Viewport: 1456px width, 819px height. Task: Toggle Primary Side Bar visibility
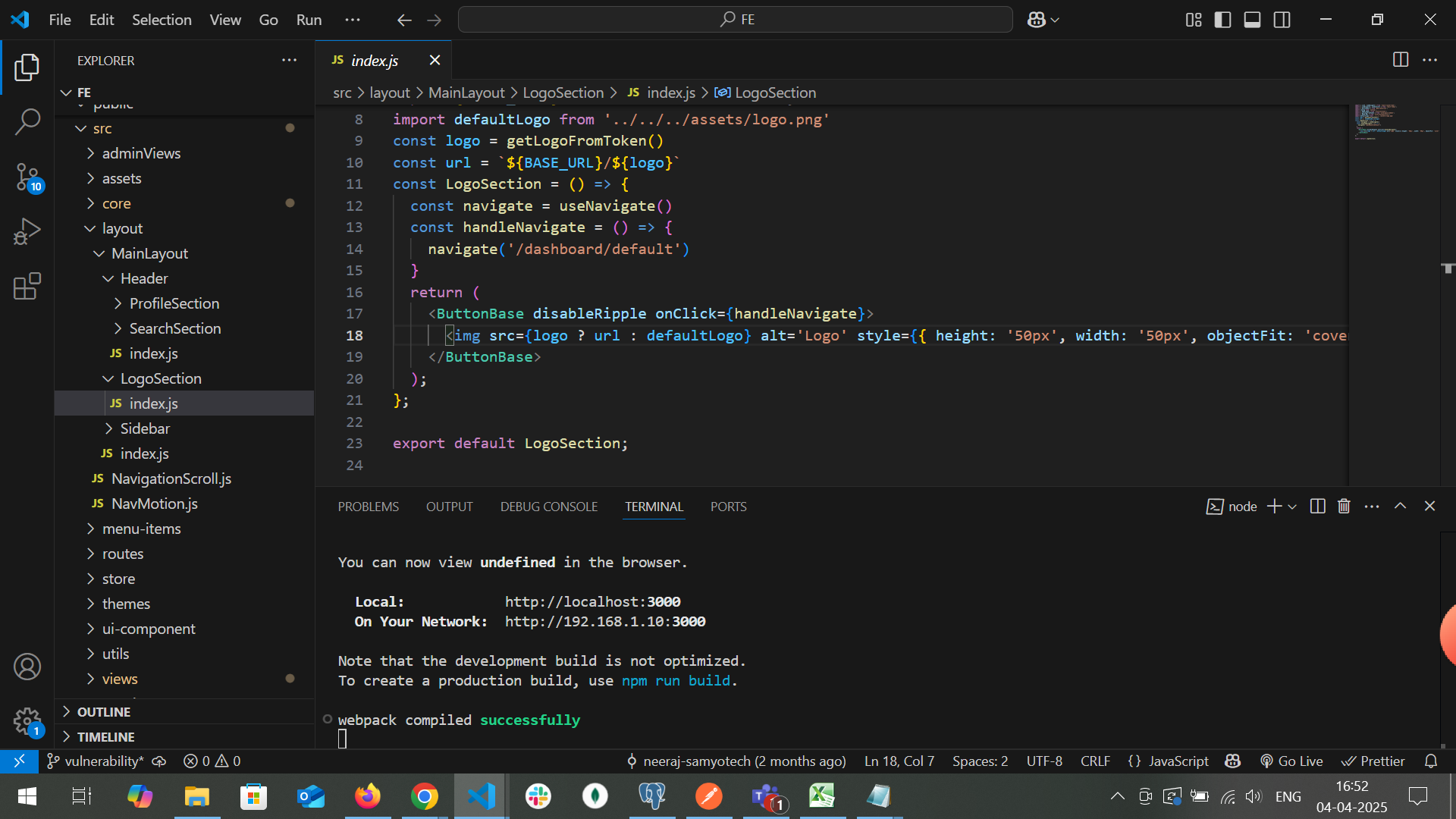[1222, 20]
